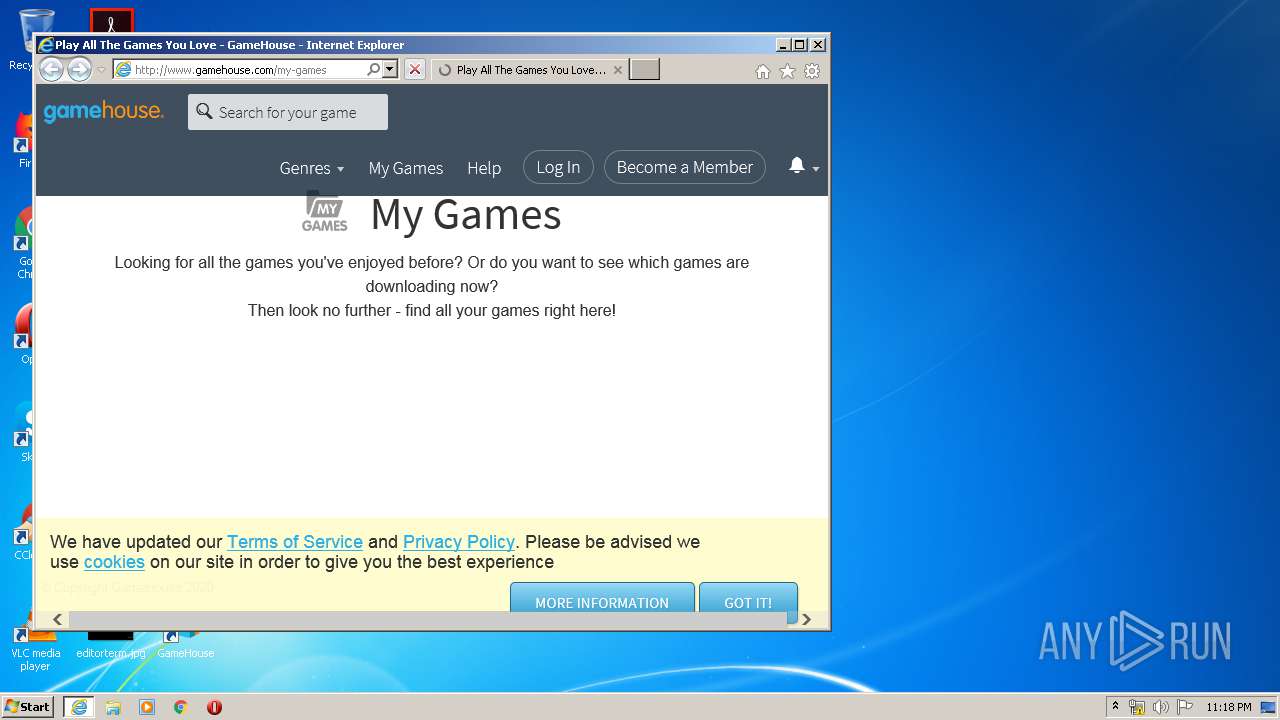Open the Favorites star icon
Screen dimensions: 1280x720
click(x=787, y=71)
